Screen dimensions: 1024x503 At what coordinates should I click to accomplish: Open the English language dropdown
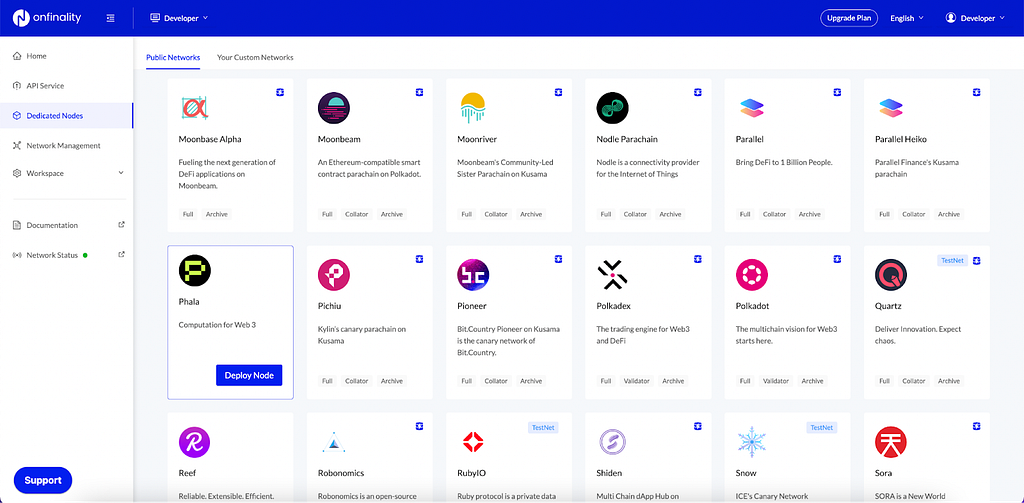(x=906, y=18)
